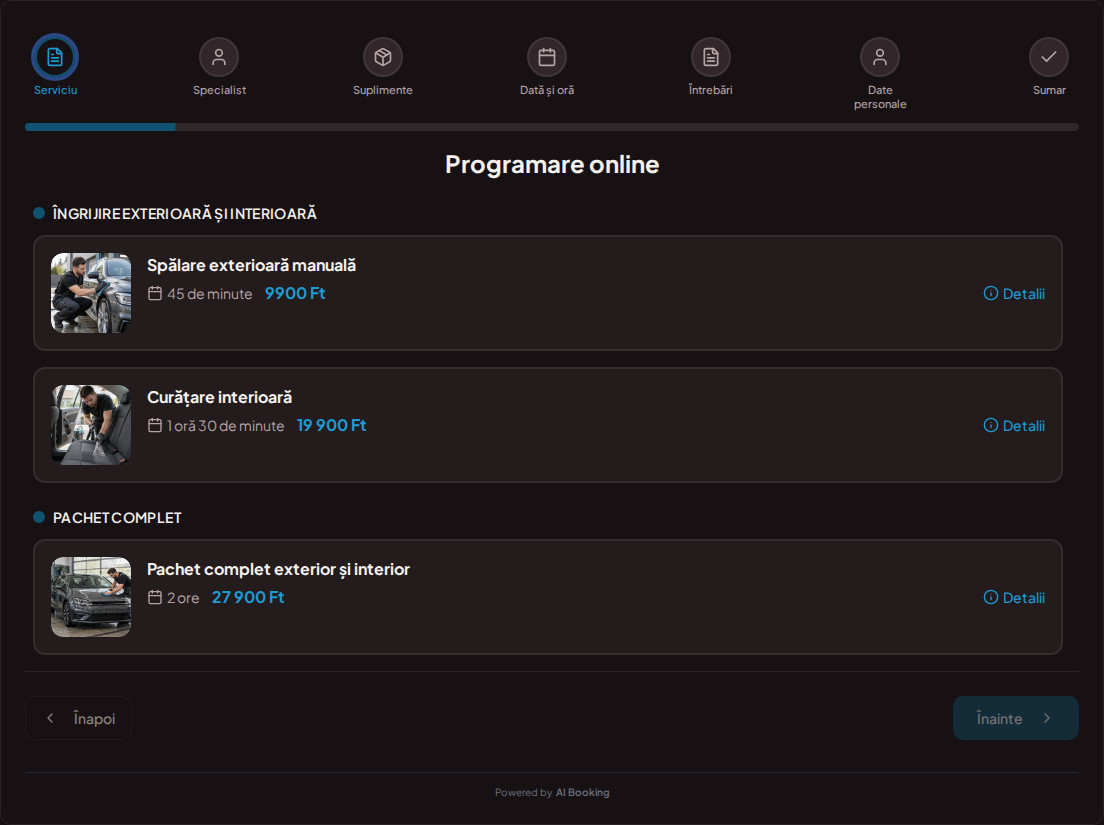Choose the Spălare exterioară manuală service title
Image resolution: width=1104 pixels, height=825 pixels.
pyautogui.click(x=251, y=265)
